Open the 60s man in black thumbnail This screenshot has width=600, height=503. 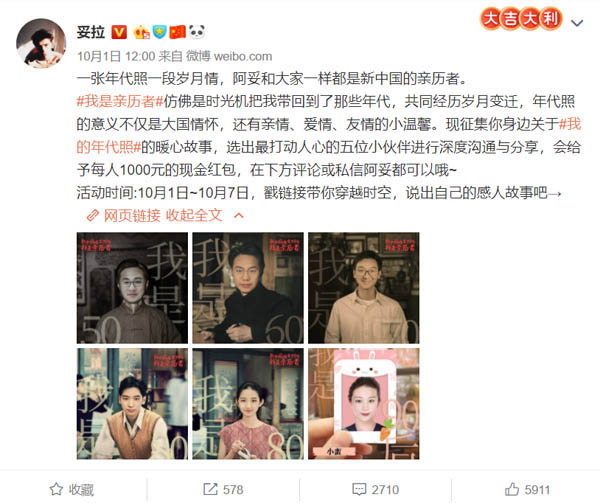coord(248,288)
